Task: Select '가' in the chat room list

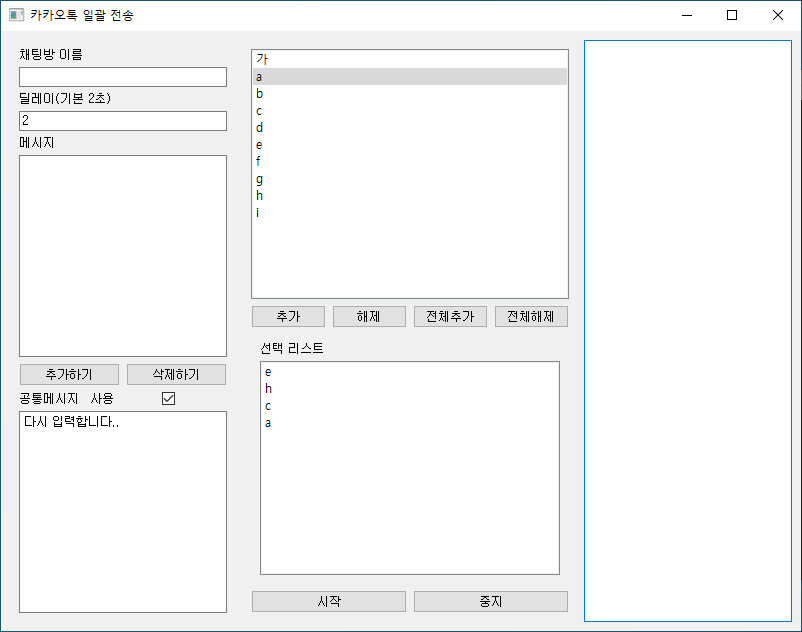Action: [410, 59]
